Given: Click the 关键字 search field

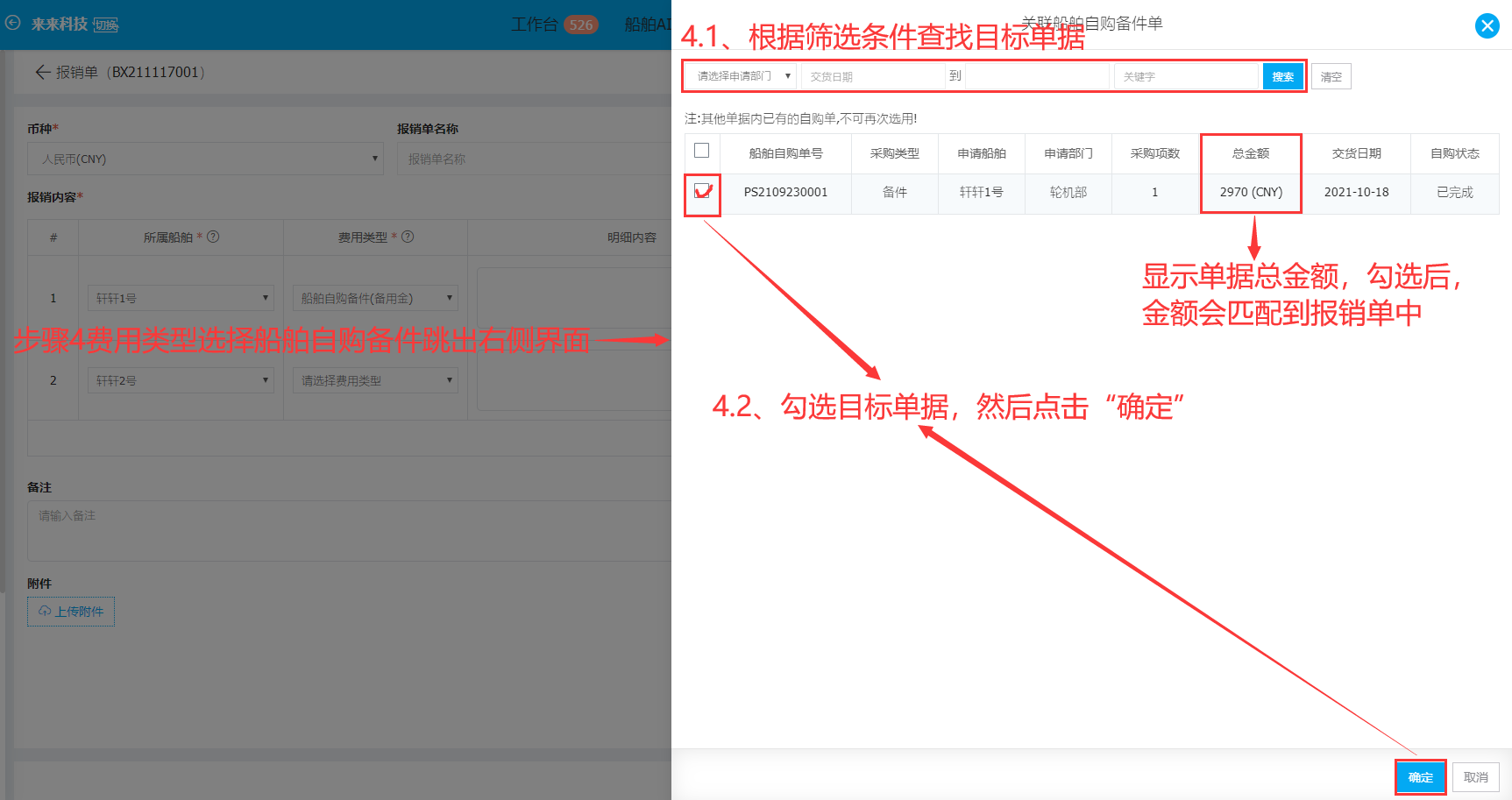Looking at the screenshot, I should [1187, 76].
